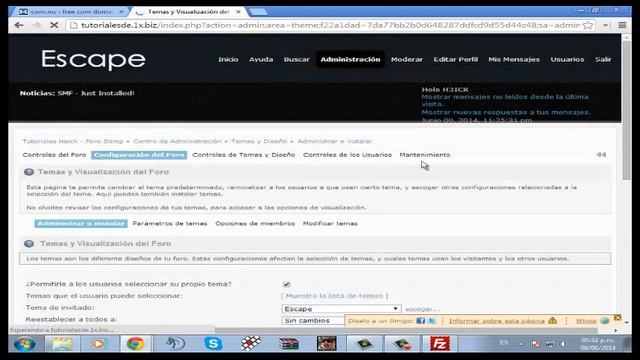640x360 pixels.
Task: Close the Temas y Visualización browser tab
Action: coord(238,12)
